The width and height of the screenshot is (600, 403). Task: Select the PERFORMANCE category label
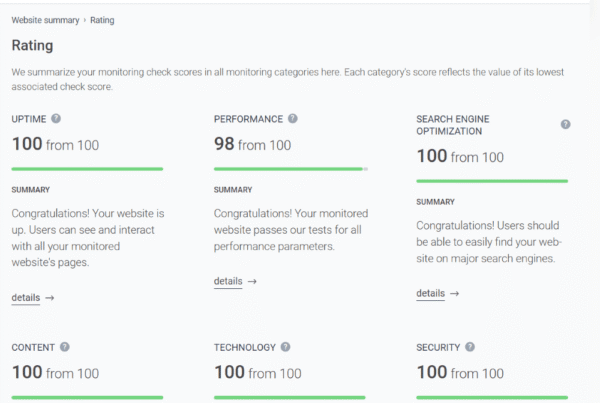pyautogui.click(x=248, y=119)
